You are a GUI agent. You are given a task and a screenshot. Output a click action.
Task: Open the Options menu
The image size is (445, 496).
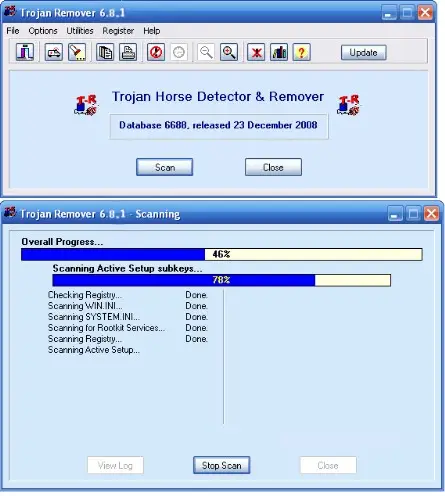point(43,31)
